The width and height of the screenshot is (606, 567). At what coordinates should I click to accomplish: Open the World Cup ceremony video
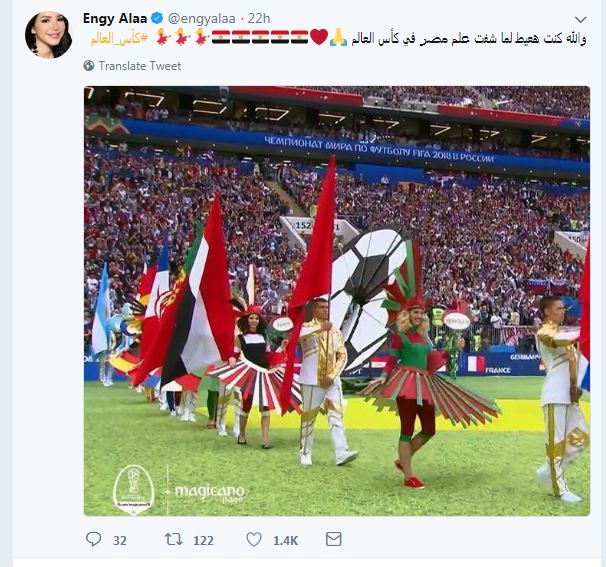click(x=337, y=301)
